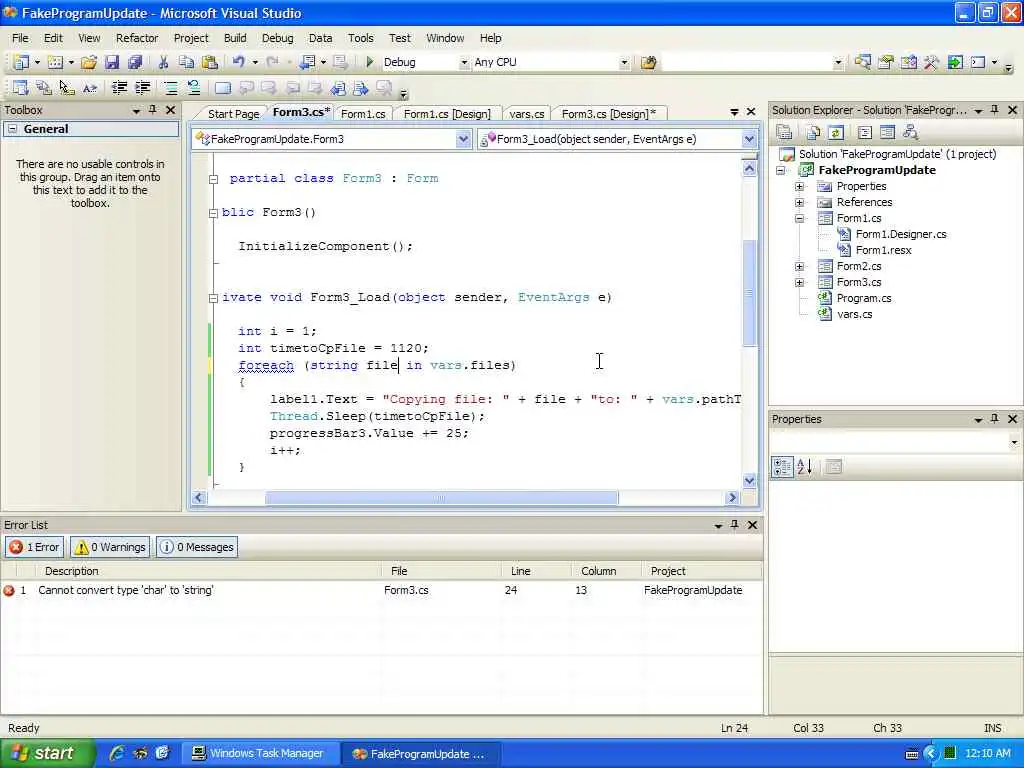Toggle auto-hide pin on Error List
1024x768 pixels.
[735, 524]
